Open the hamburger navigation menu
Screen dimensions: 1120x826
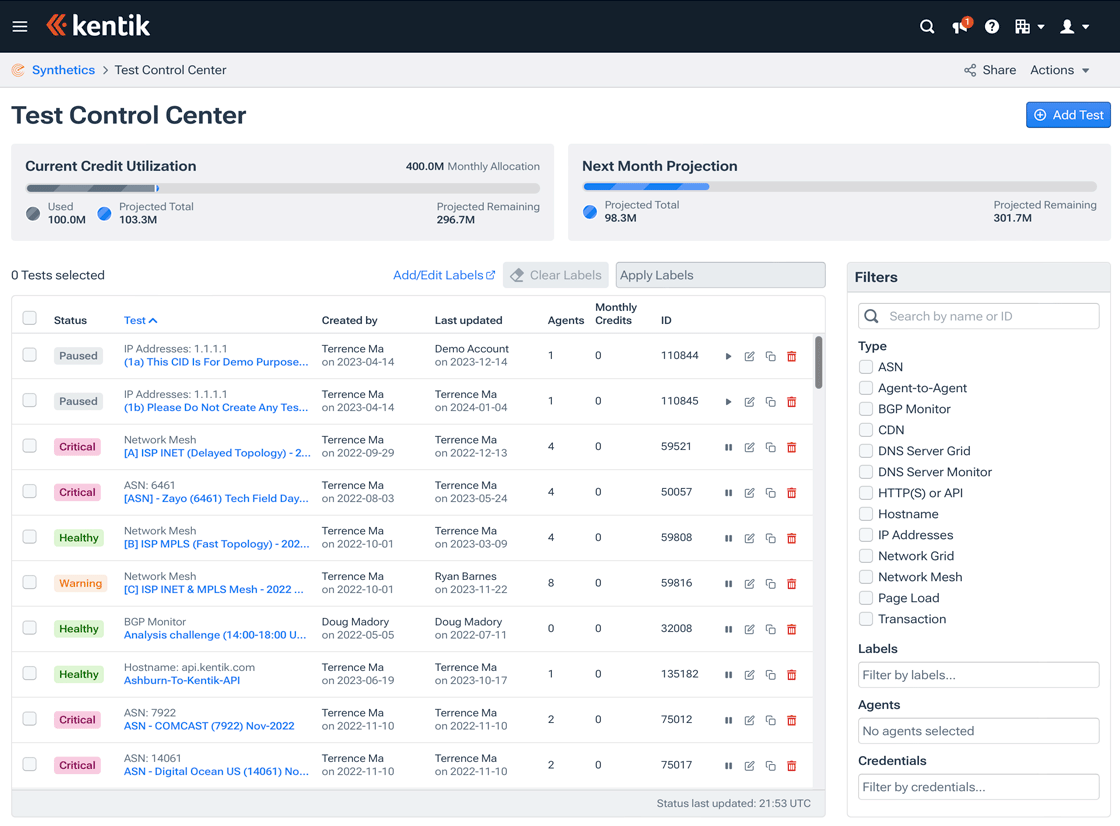click(20, 26)
